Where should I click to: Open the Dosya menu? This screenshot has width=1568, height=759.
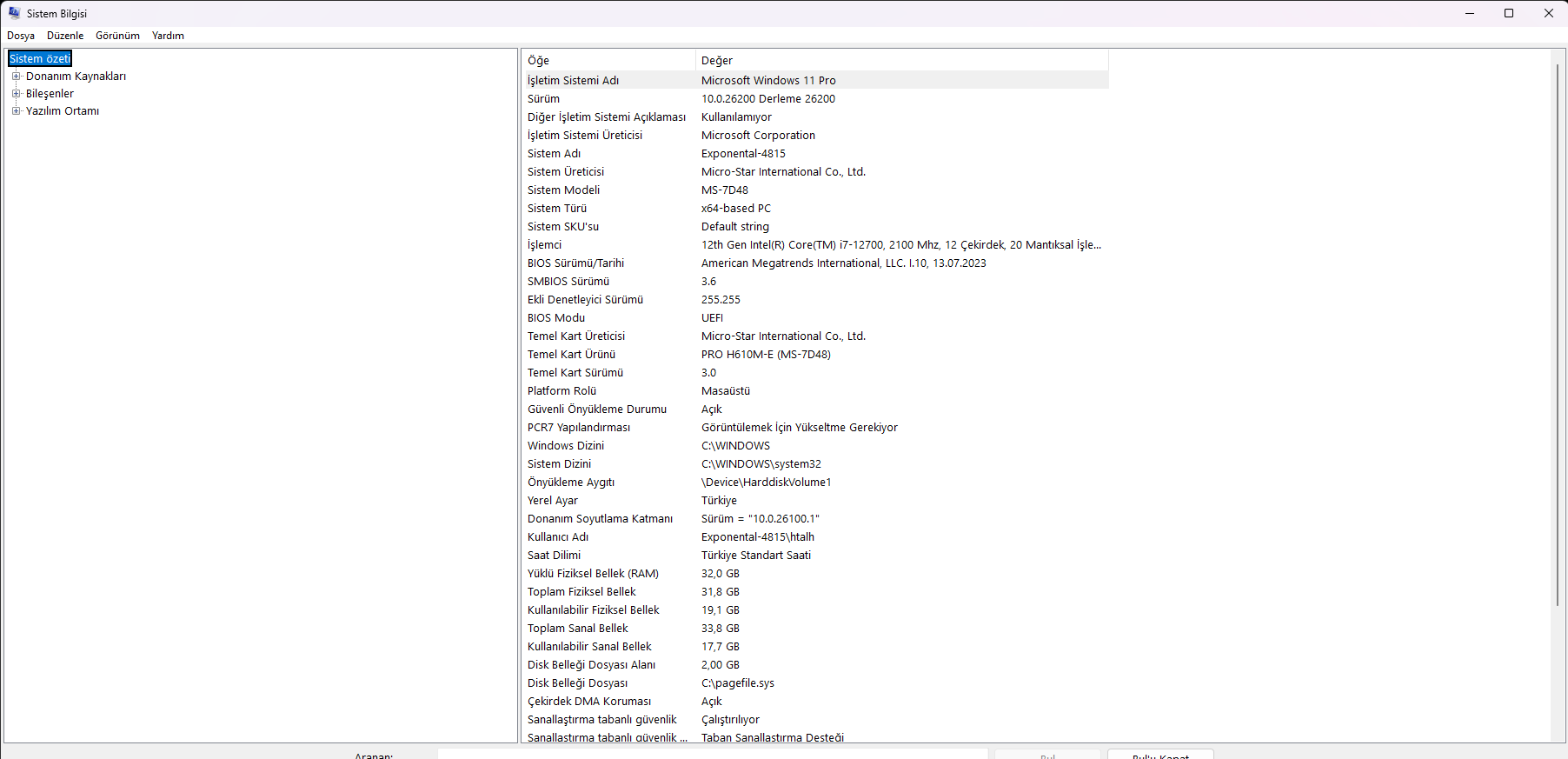(21, 36)
